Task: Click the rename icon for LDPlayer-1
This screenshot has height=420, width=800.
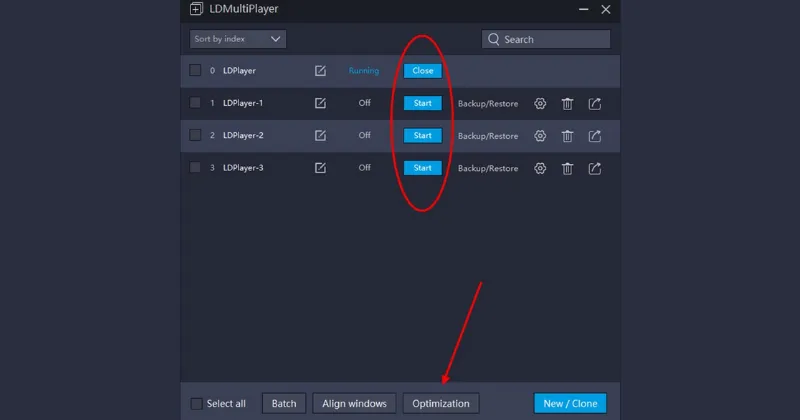Action: pos(320,103)
